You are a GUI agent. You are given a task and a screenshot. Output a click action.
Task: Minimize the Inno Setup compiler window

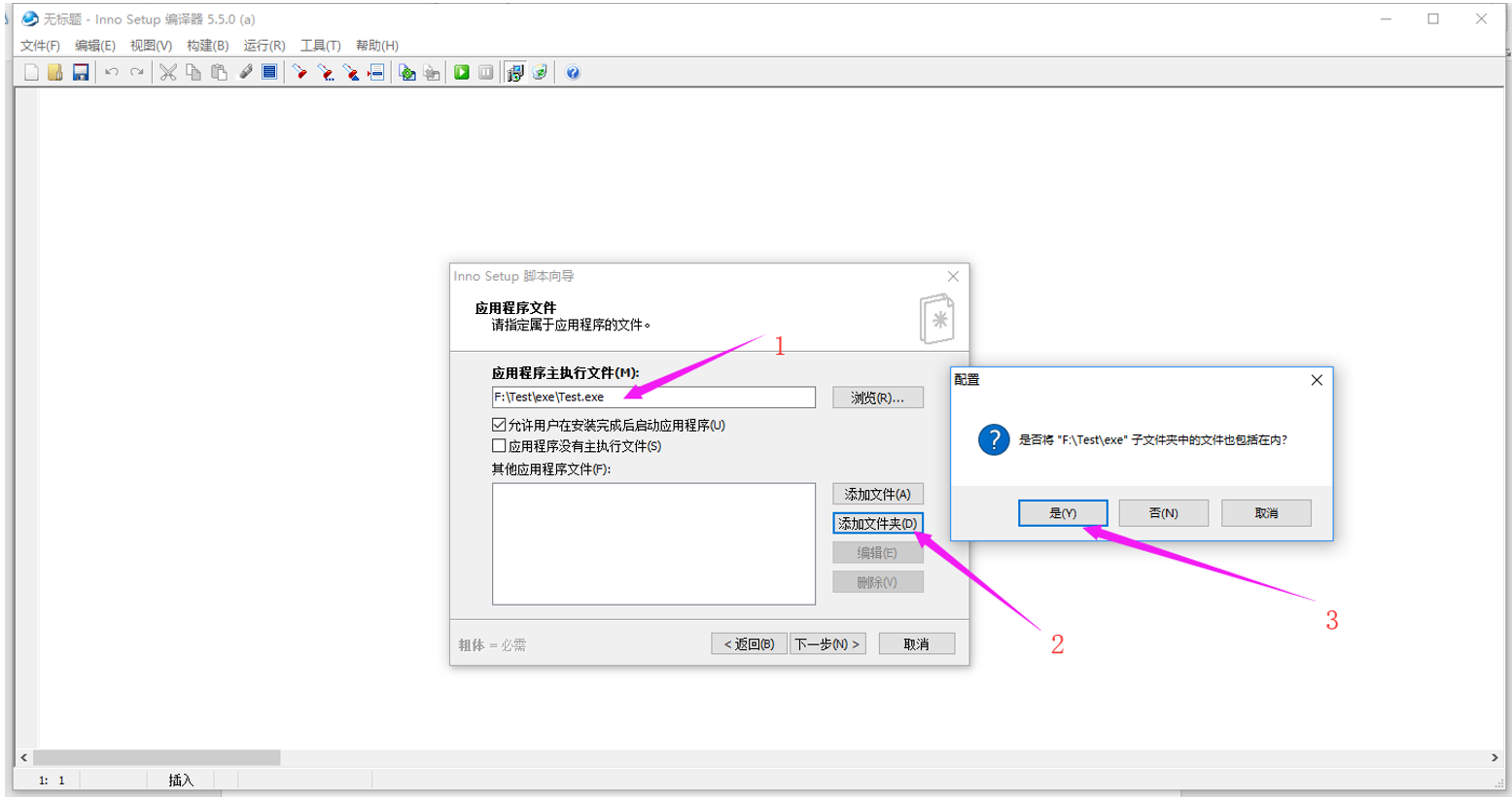tap(1387, 18)
